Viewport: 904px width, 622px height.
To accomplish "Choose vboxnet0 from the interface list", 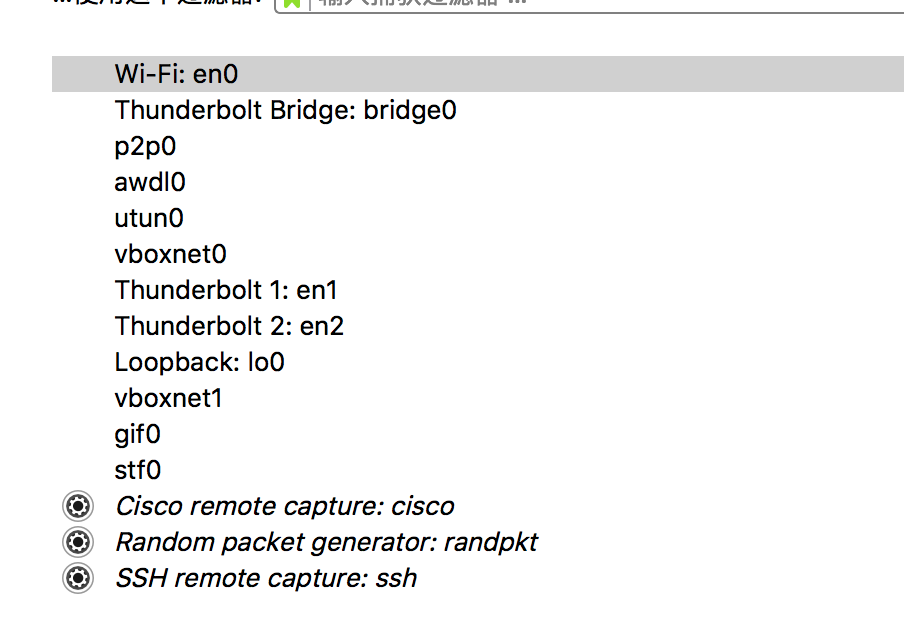I will click(478, 254).
